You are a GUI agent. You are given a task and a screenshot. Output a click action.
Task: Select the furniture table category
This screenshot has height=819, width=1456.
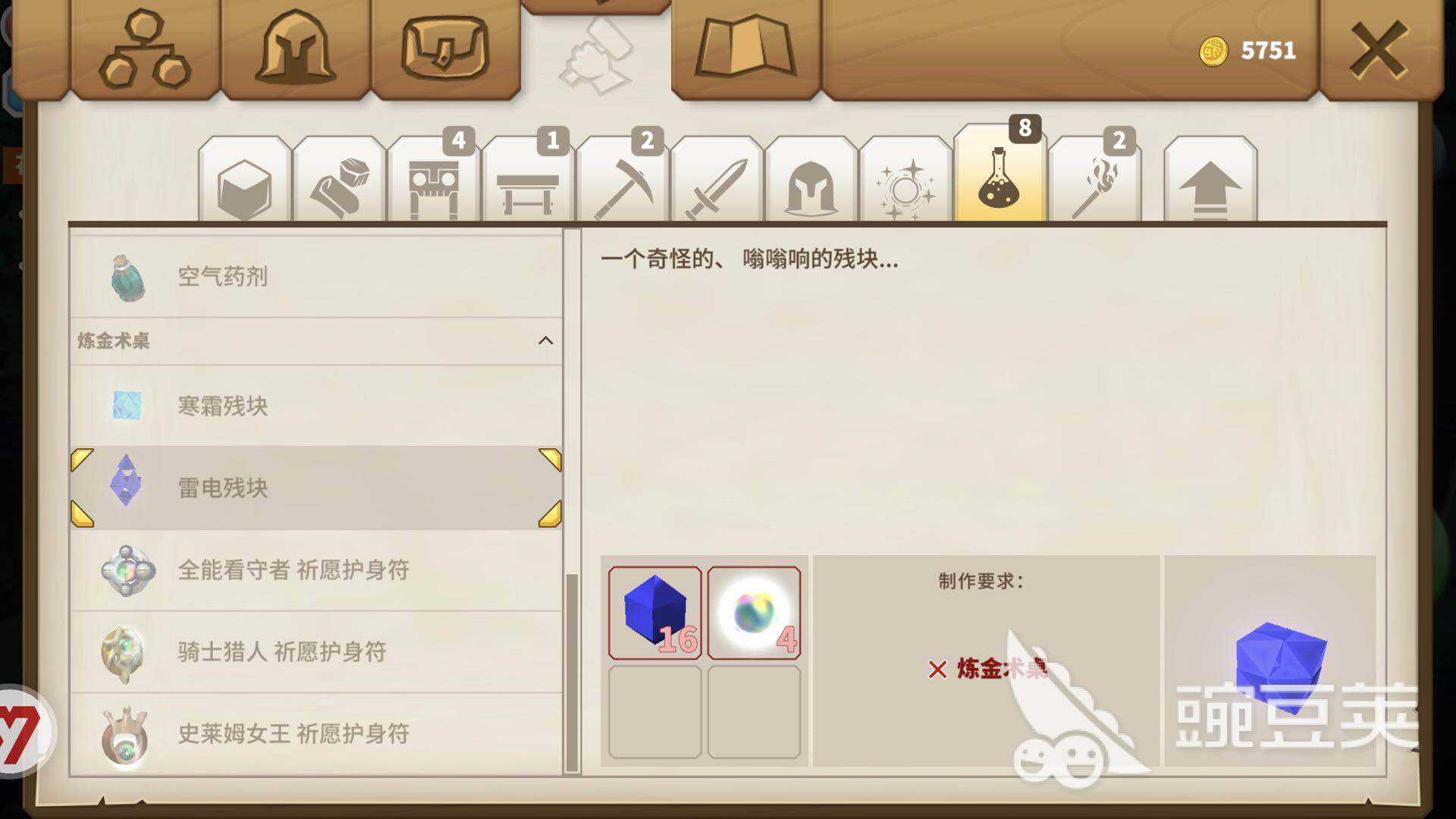coord(528,180)
